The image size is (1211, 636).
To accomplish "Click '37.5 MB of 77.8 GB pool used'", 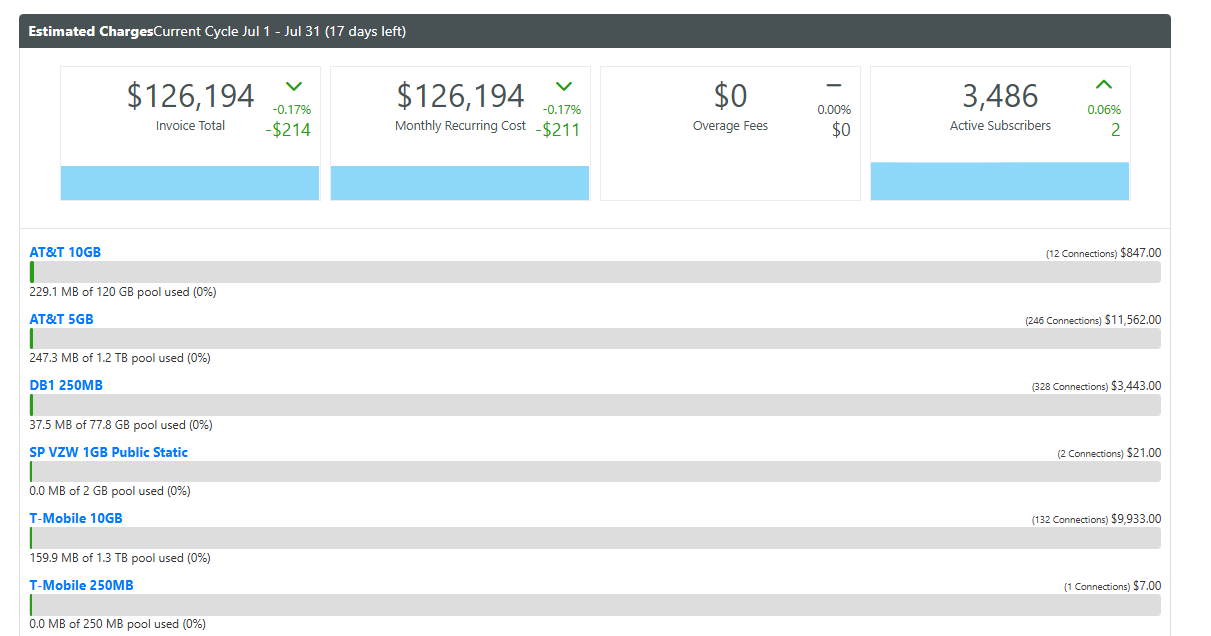I will (121, 425).
